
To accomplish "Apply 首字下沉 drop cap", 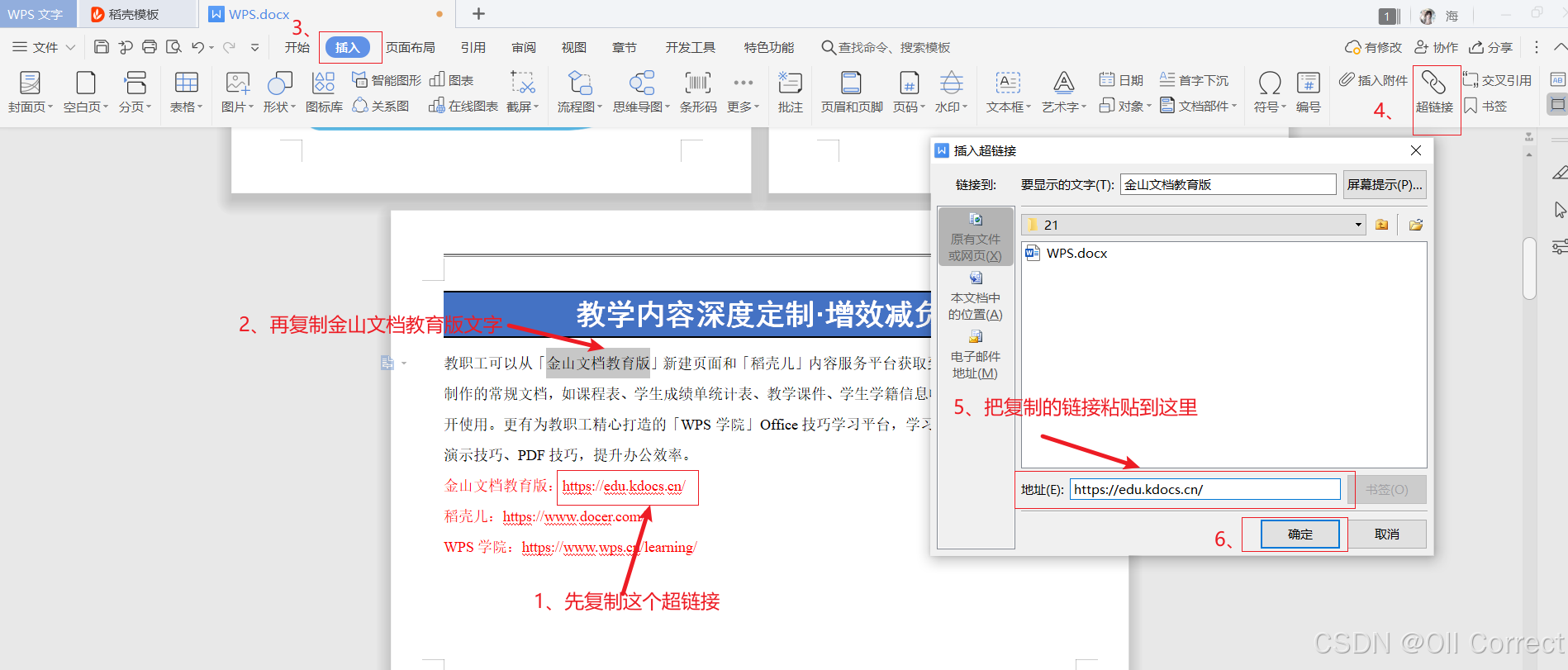I will pos(1194,80).
